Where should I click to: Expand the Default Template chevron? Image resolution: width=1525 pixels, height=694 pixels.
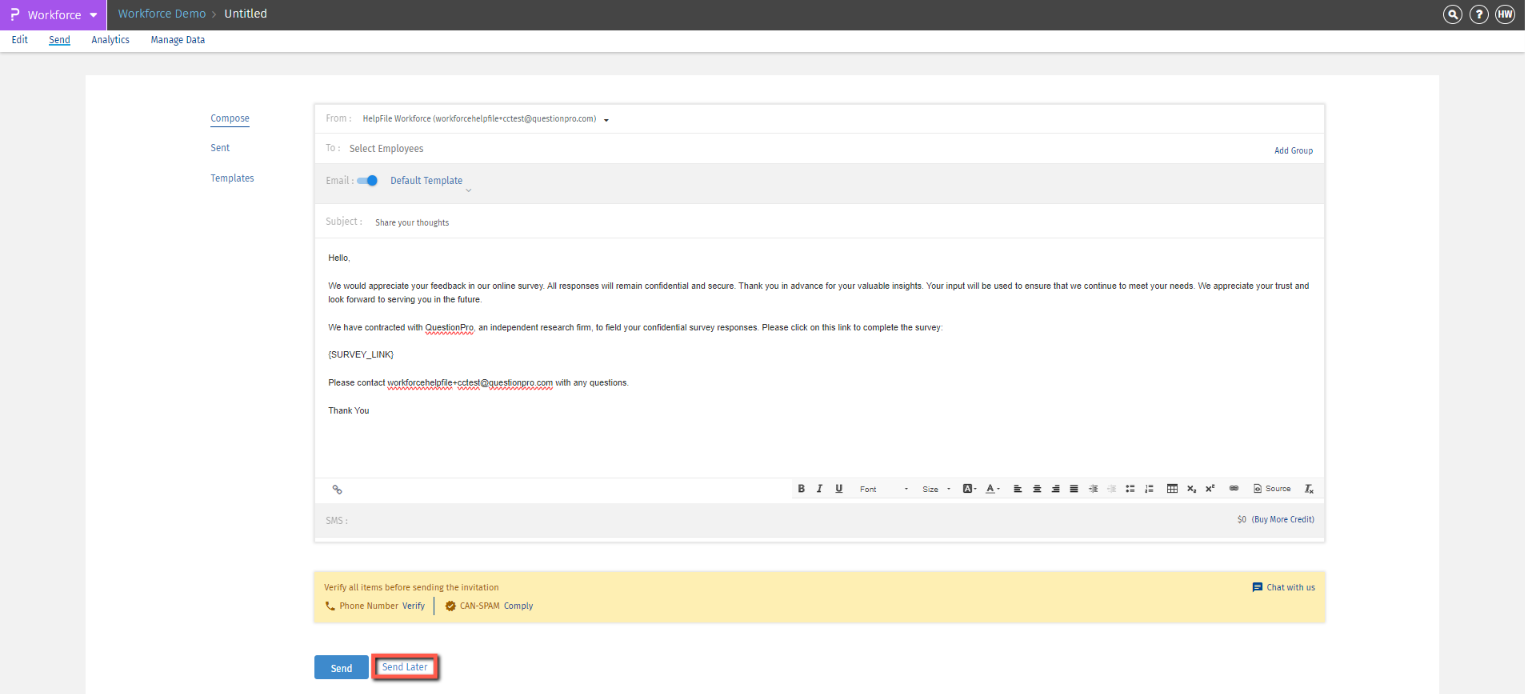[468, 190]
